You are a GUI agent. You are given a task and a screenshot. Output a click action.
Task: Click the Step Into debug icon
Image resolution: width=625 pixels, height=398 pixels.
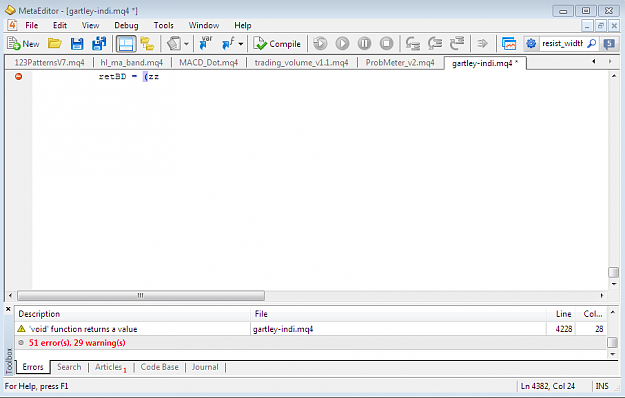coord(413,43)
